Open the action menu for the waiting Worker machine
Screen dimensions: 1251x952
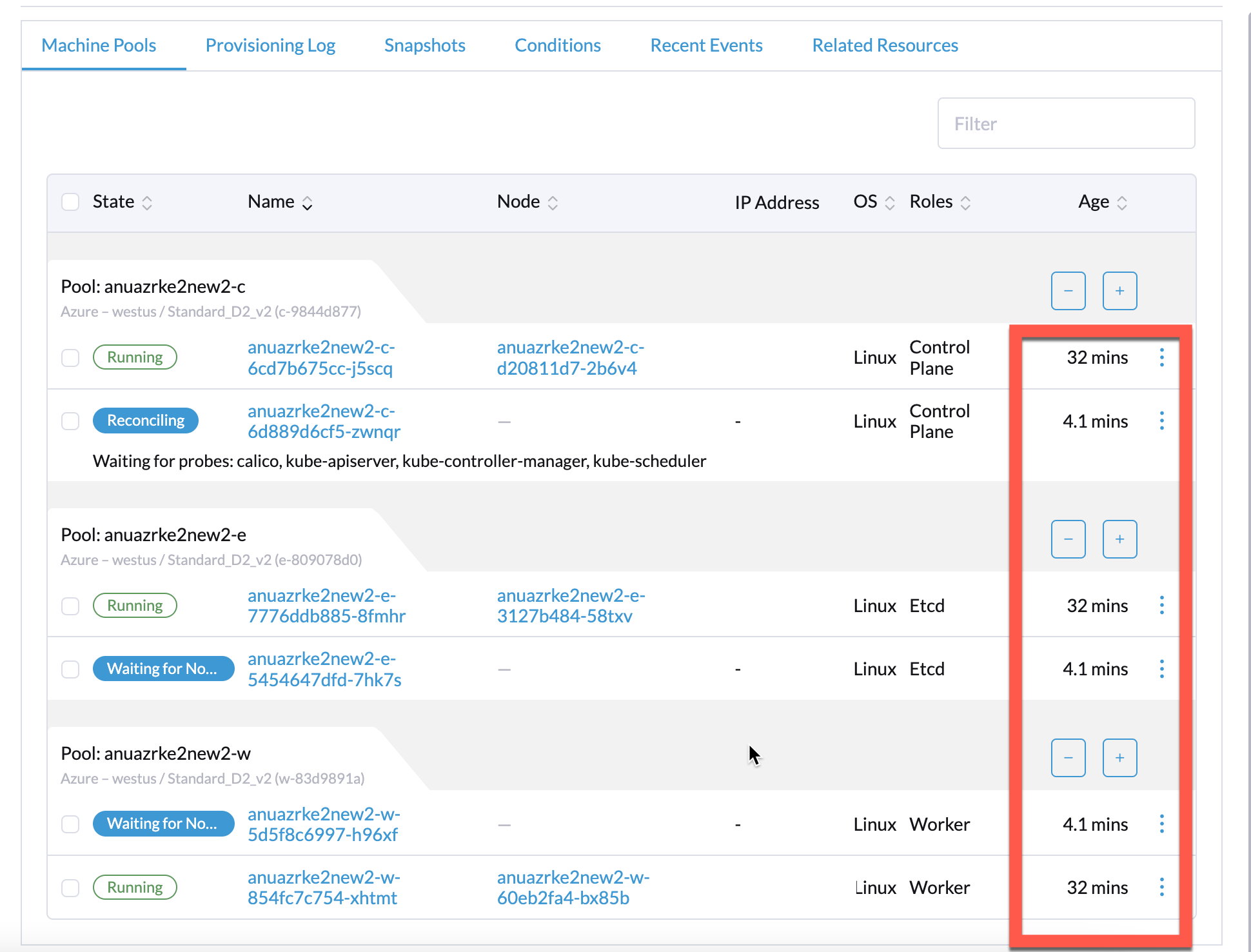[1162, 824]
